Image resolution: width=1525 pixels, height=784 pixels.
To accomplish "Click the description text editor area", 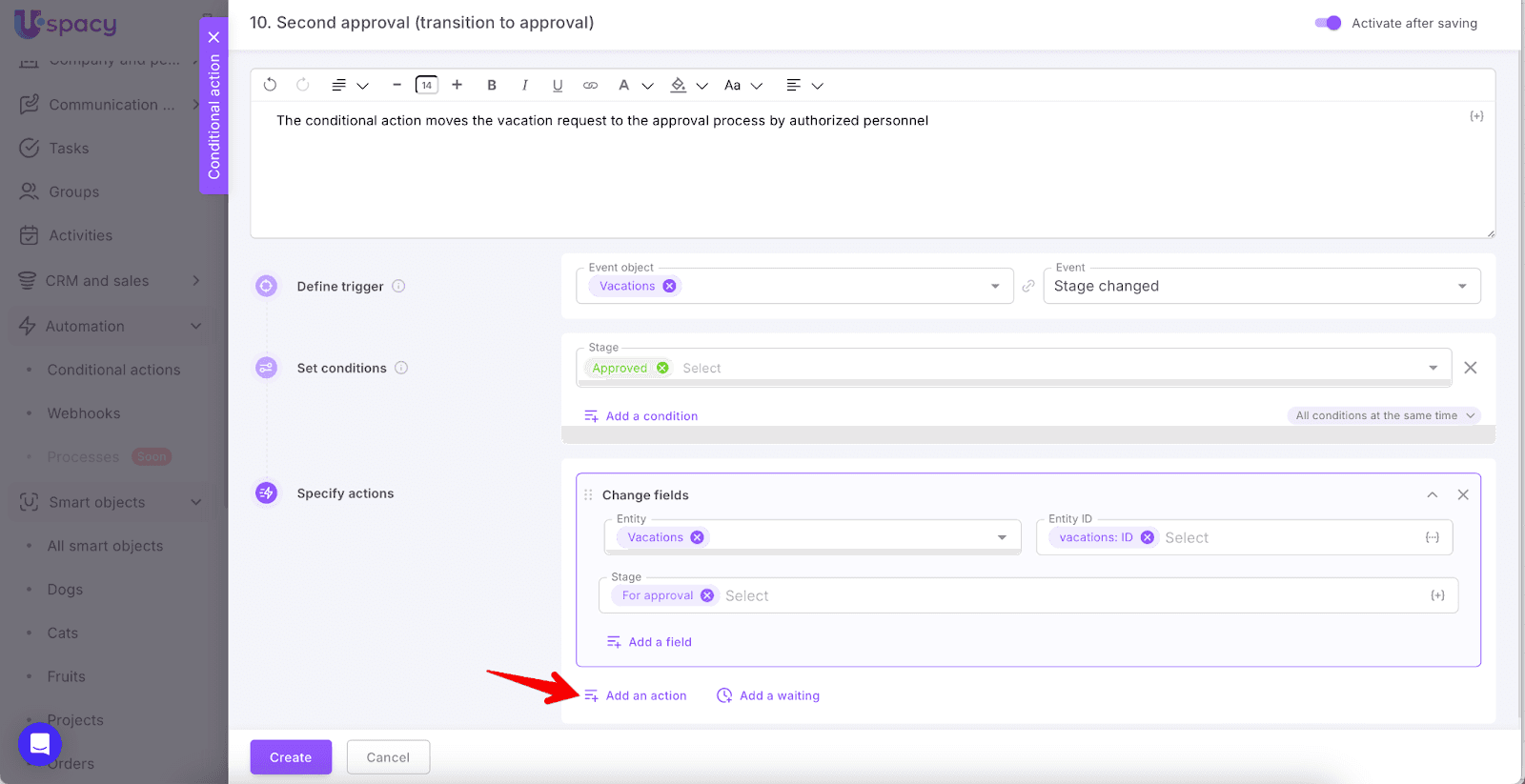I will [871, 171].
